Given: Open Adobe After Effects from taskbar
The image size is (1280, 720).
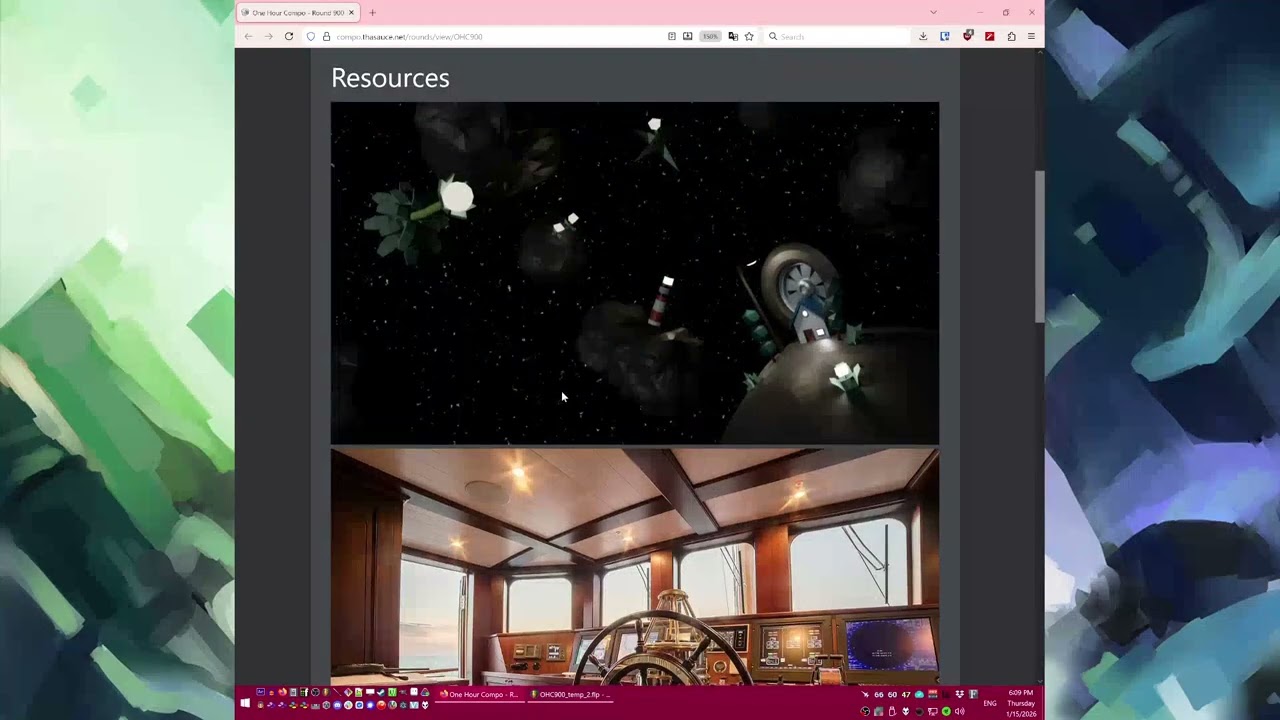Looking at the screenshot, I should [x=260, y=691].
